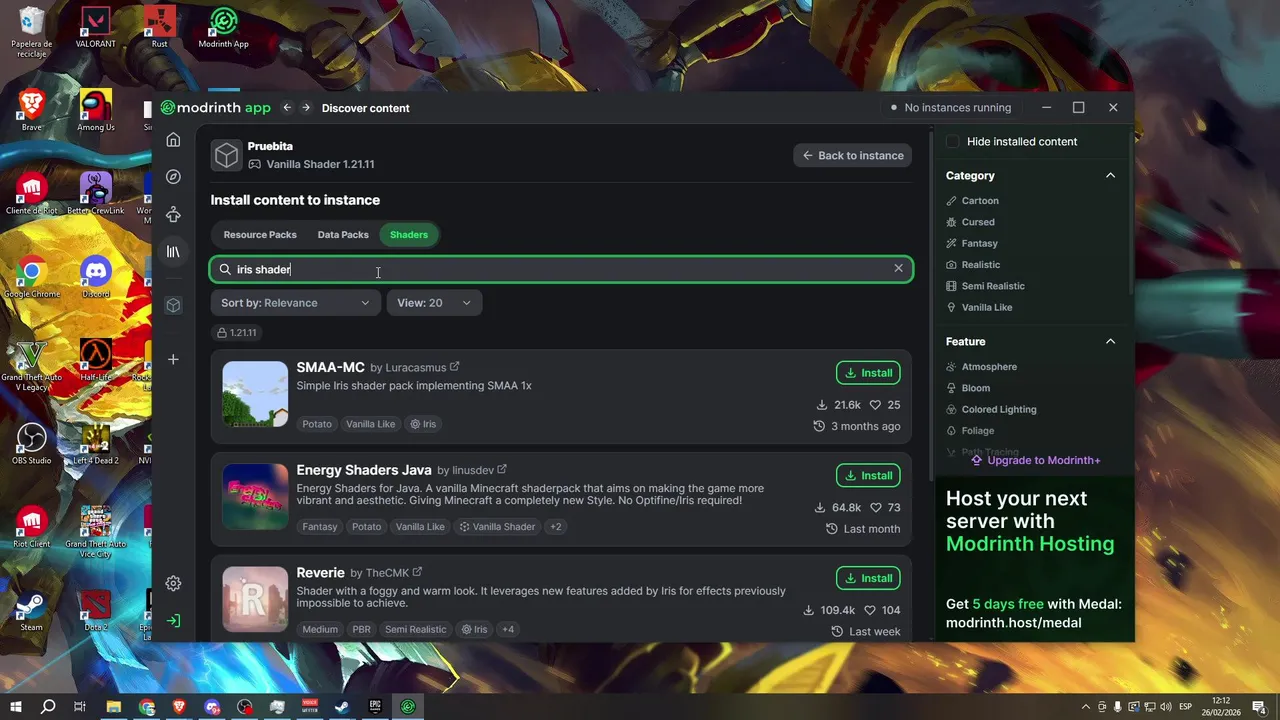Open the external link icon next to TheCMK
Viewport: 1280px width, 720px height.
417,572
